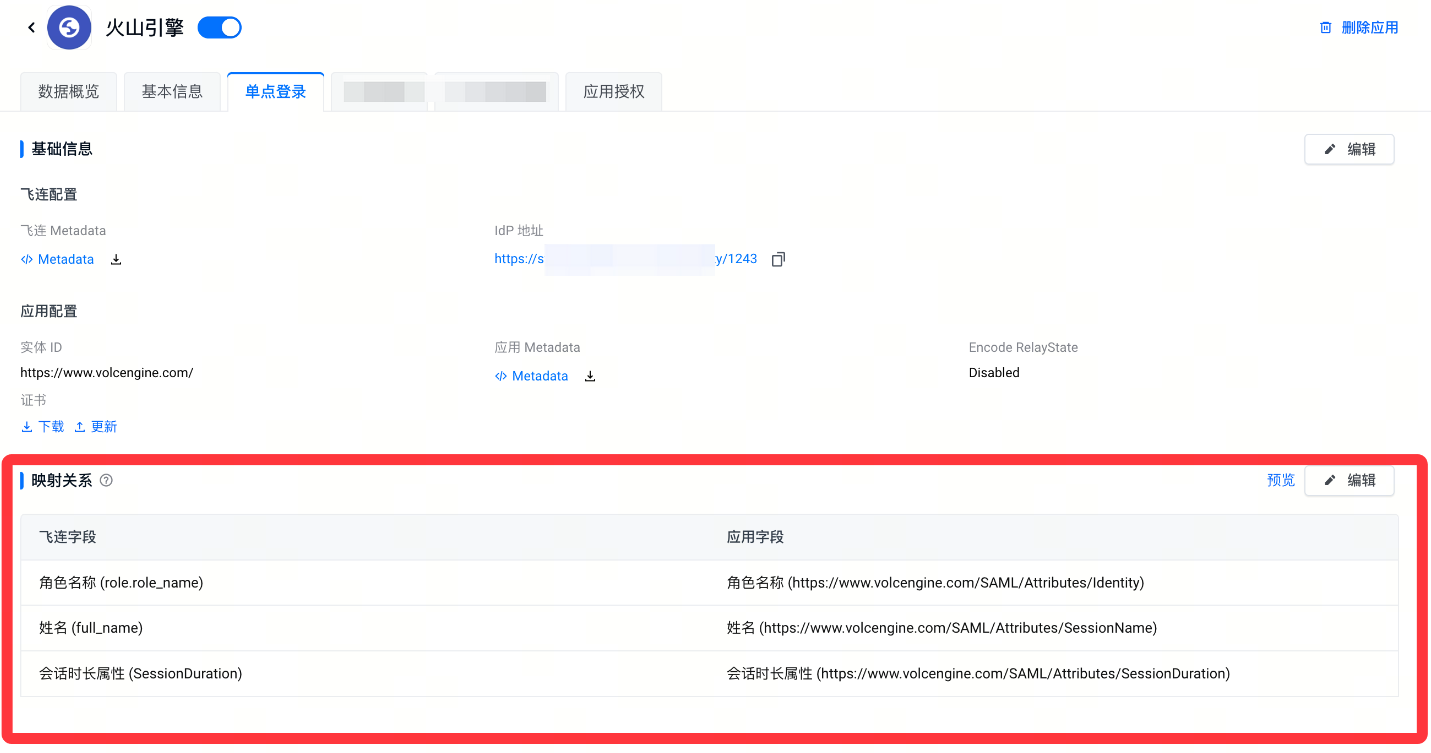Select the SAML/Attributes/Identity 应用字段 cell

[x=1054, y=583]
